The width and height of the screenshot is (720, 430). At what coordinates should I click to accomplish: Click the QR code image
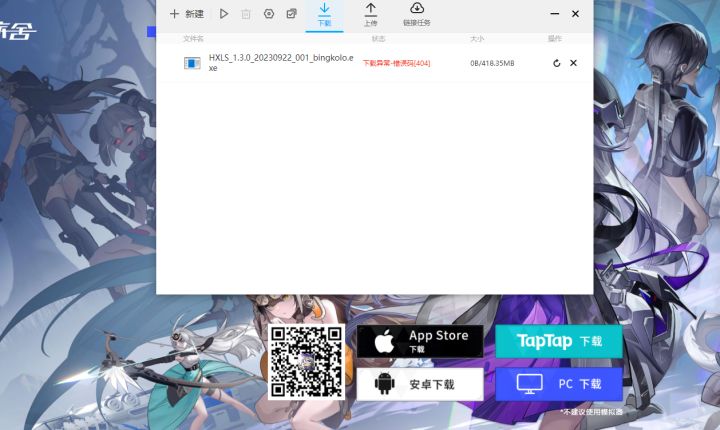pyautogui.click(x=306, y=362)
